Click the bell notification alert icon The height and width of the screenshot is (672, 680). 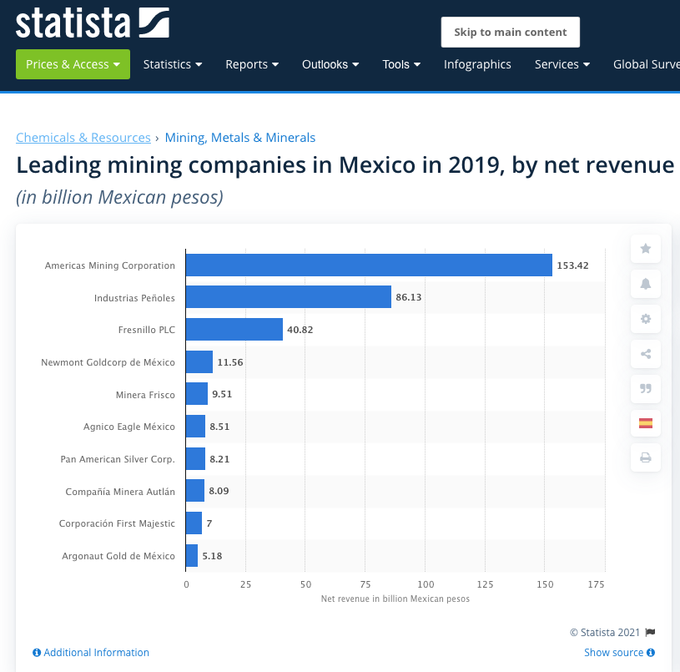[645, 284]
